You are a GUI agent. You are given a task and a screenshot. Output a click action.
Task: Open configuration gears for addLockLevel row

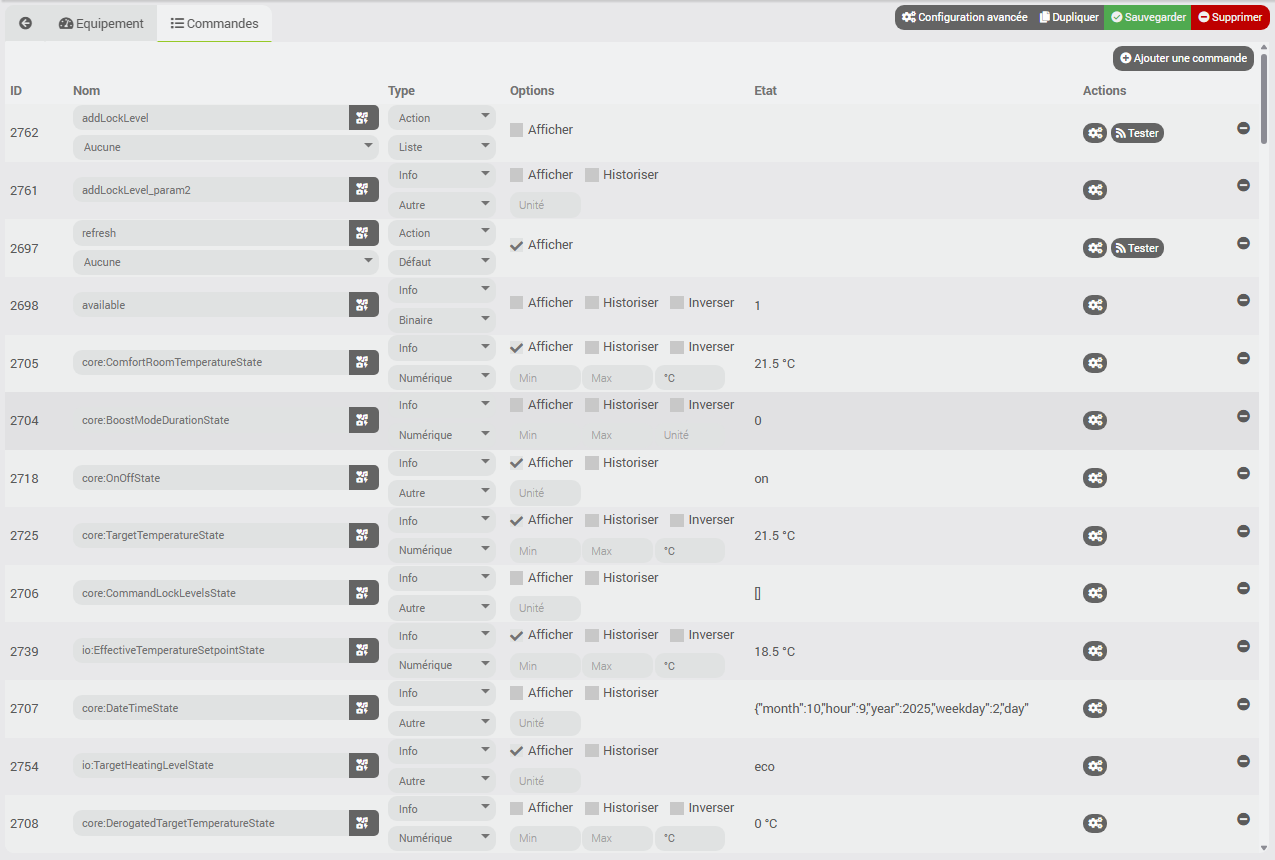pos(1095,133)
